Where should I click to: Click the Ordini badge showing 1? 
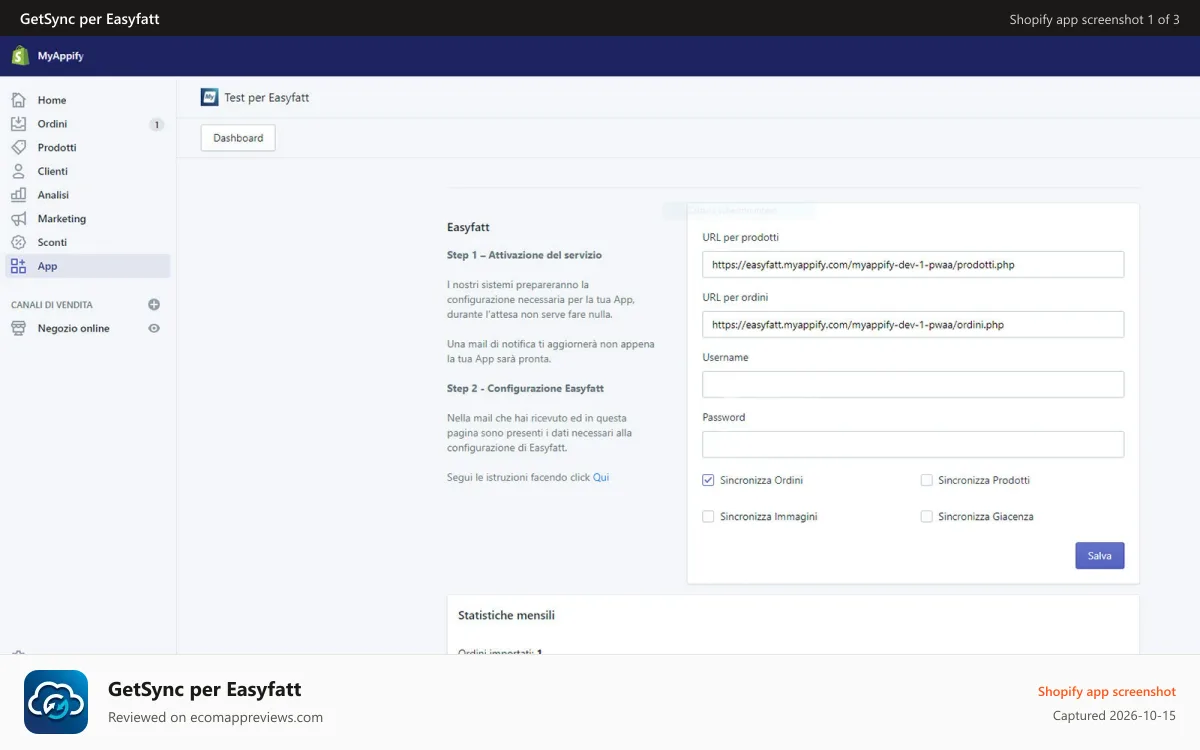point(157,125)
